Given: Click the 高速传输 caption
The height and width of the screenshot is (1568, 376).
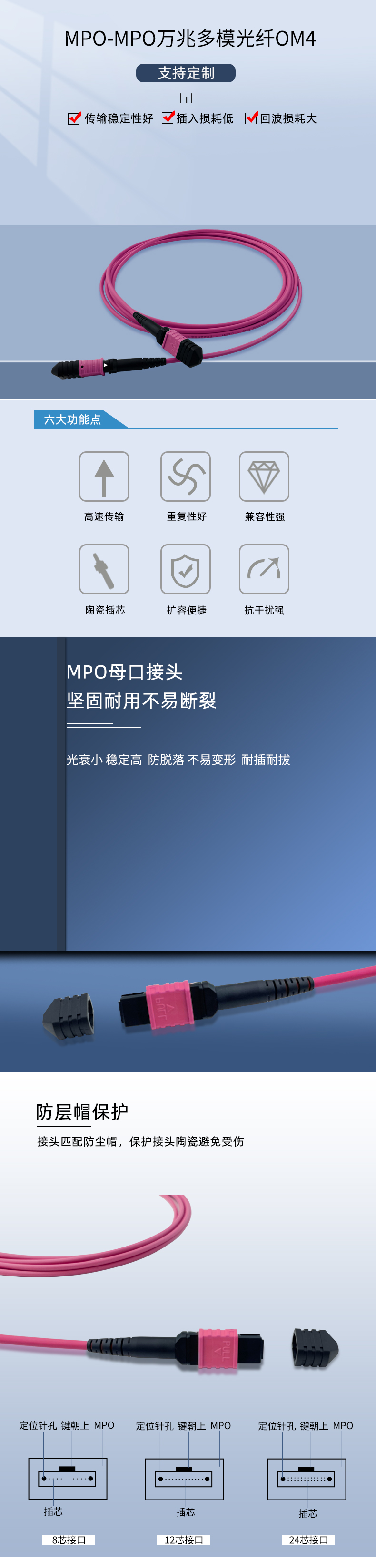Looking at the screenshot, I should (104, 517).
